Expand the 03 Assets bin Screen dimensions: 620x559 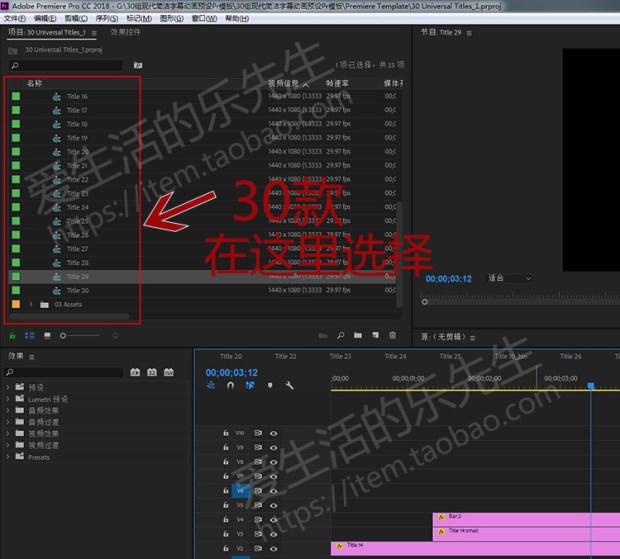[30, 304]
